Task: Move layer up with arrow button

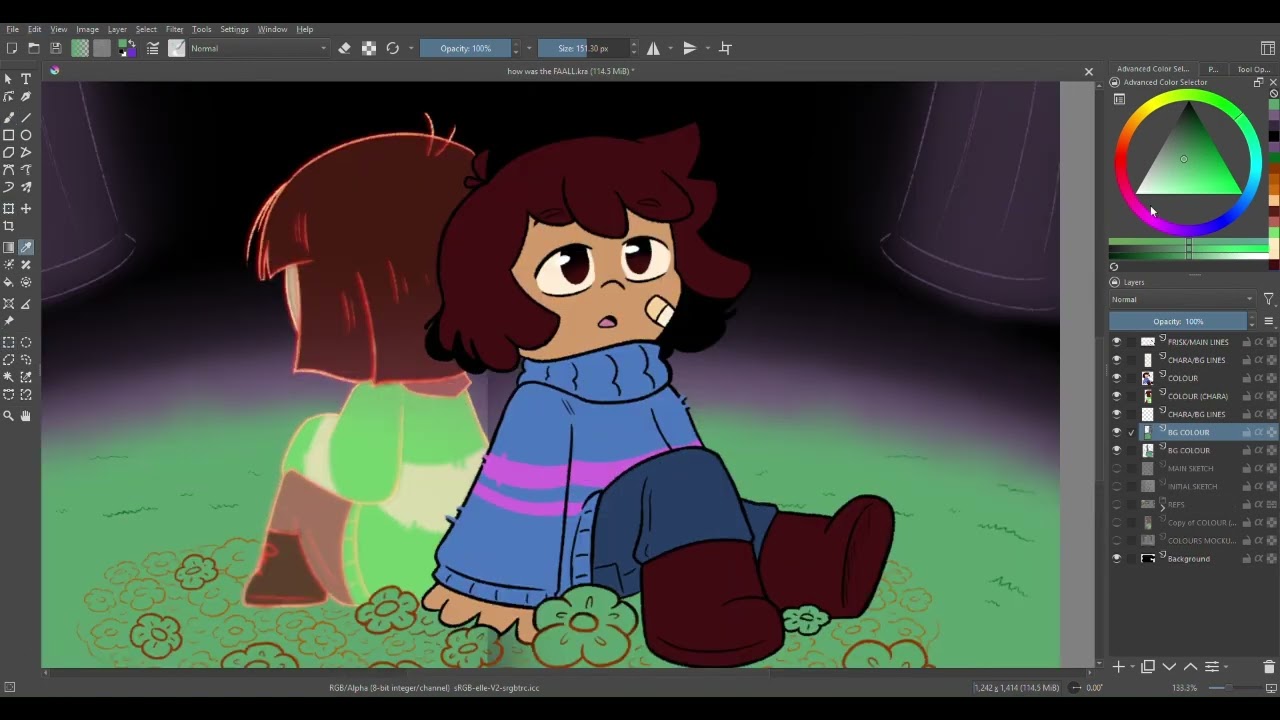Action: (x=1190, y=667)
